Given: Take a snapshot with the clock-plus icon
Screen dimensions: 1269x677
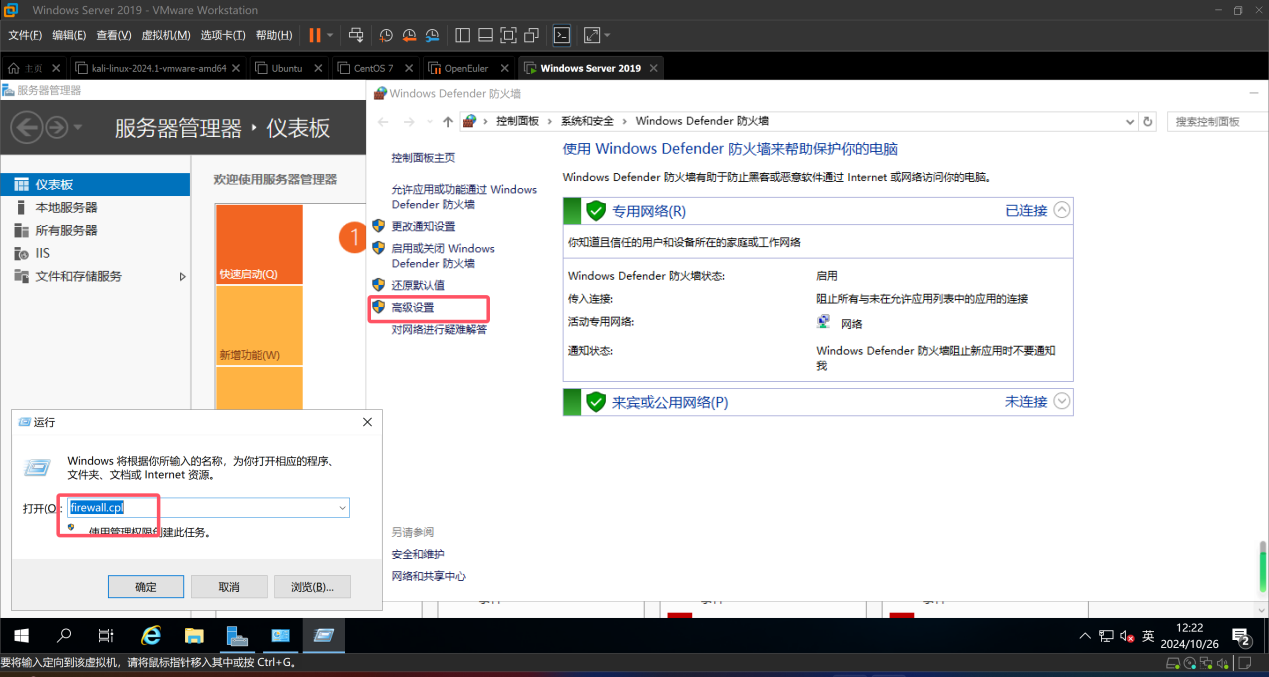Looking at the screenshot, I should tap(387, 35).
